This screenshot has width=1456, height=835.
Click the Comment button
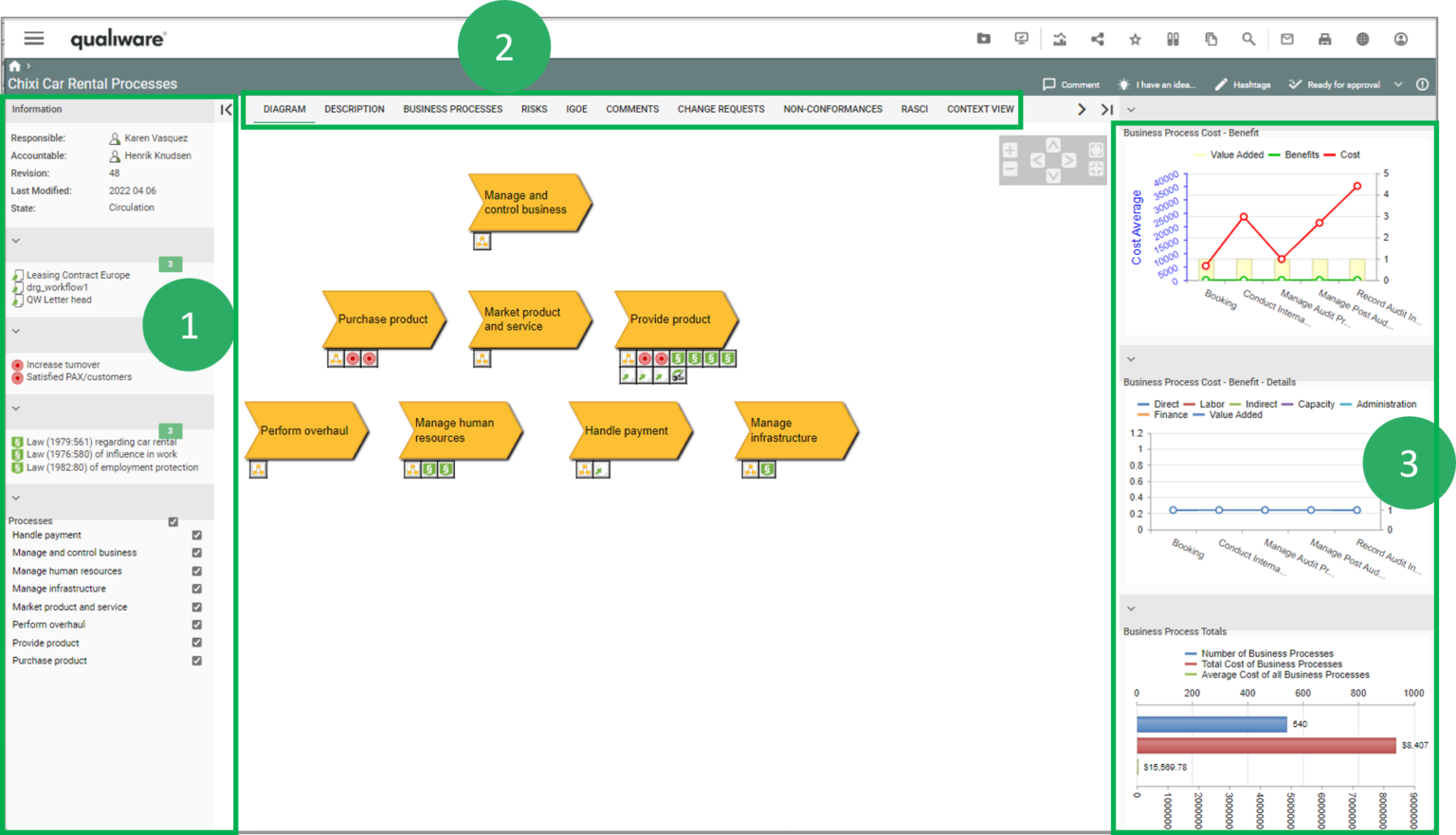(1071, 84)
